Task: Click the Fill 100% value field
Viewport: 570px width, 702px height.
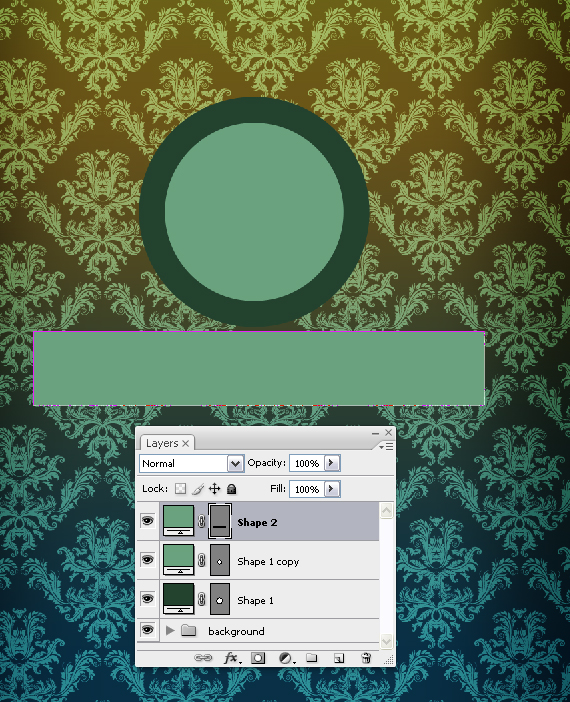Action: point(307,489)
